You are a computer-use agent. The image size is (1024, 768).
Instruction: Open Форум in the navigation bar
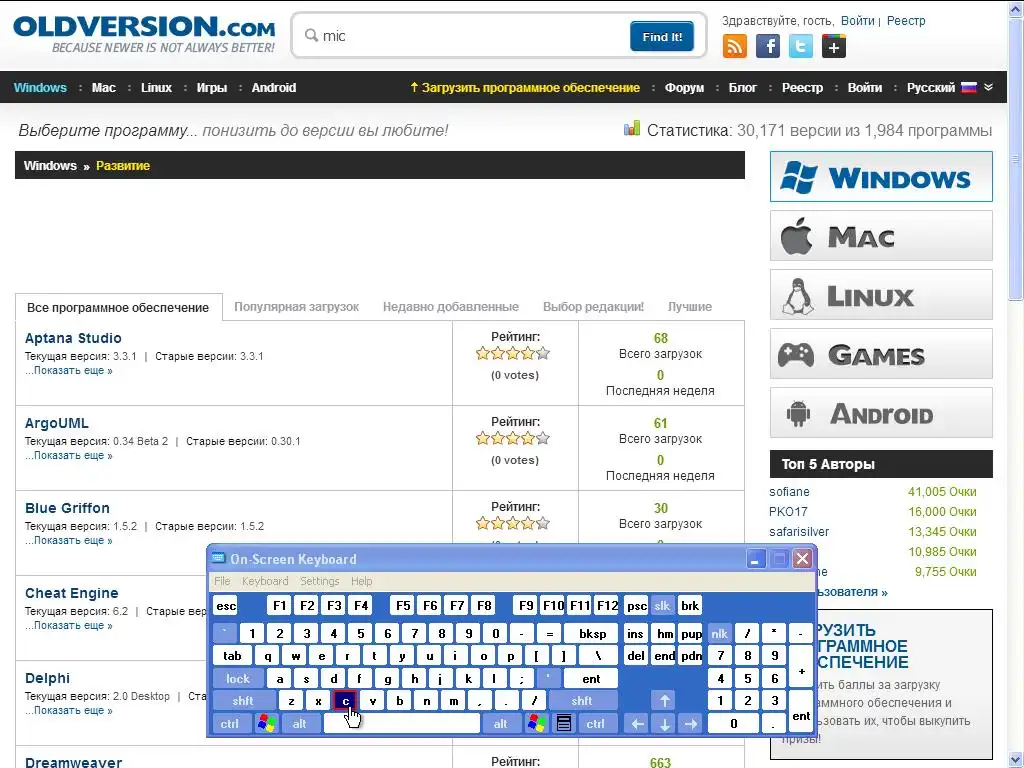click(684, 88)
